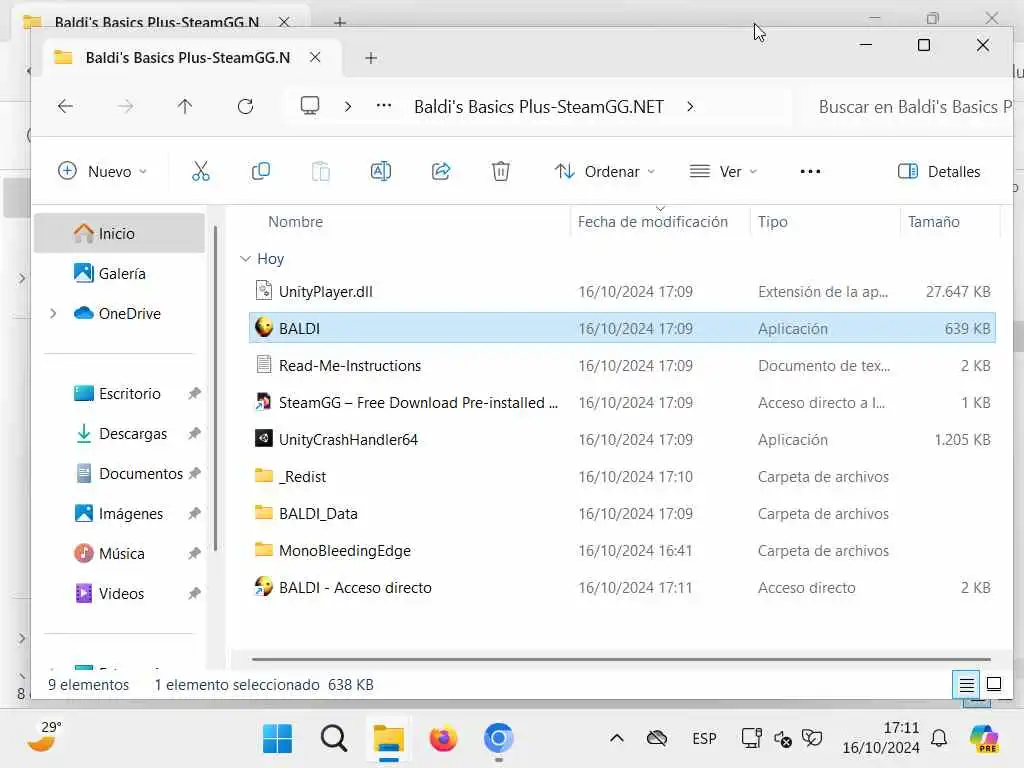
Task: Select the MonoBleedingEdge folder
Action: pos(622,551)
